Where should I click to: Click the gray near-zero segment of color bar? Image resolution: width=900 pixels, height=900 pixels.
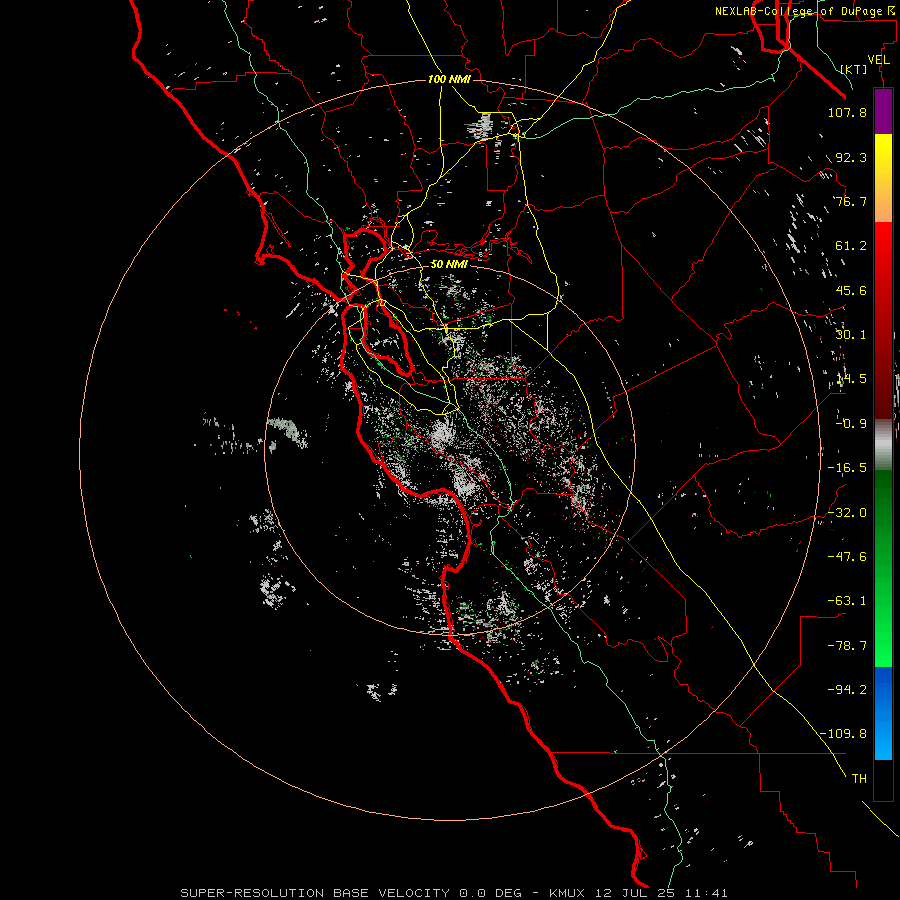883,445
